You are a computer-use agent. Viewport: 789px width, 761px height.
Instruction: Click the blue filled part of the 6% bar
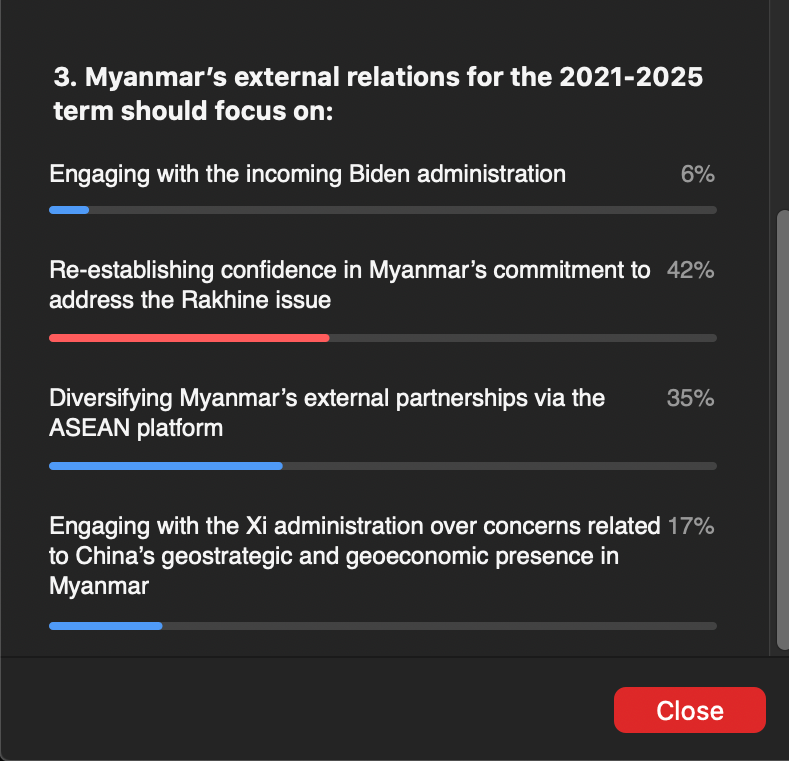69,210
